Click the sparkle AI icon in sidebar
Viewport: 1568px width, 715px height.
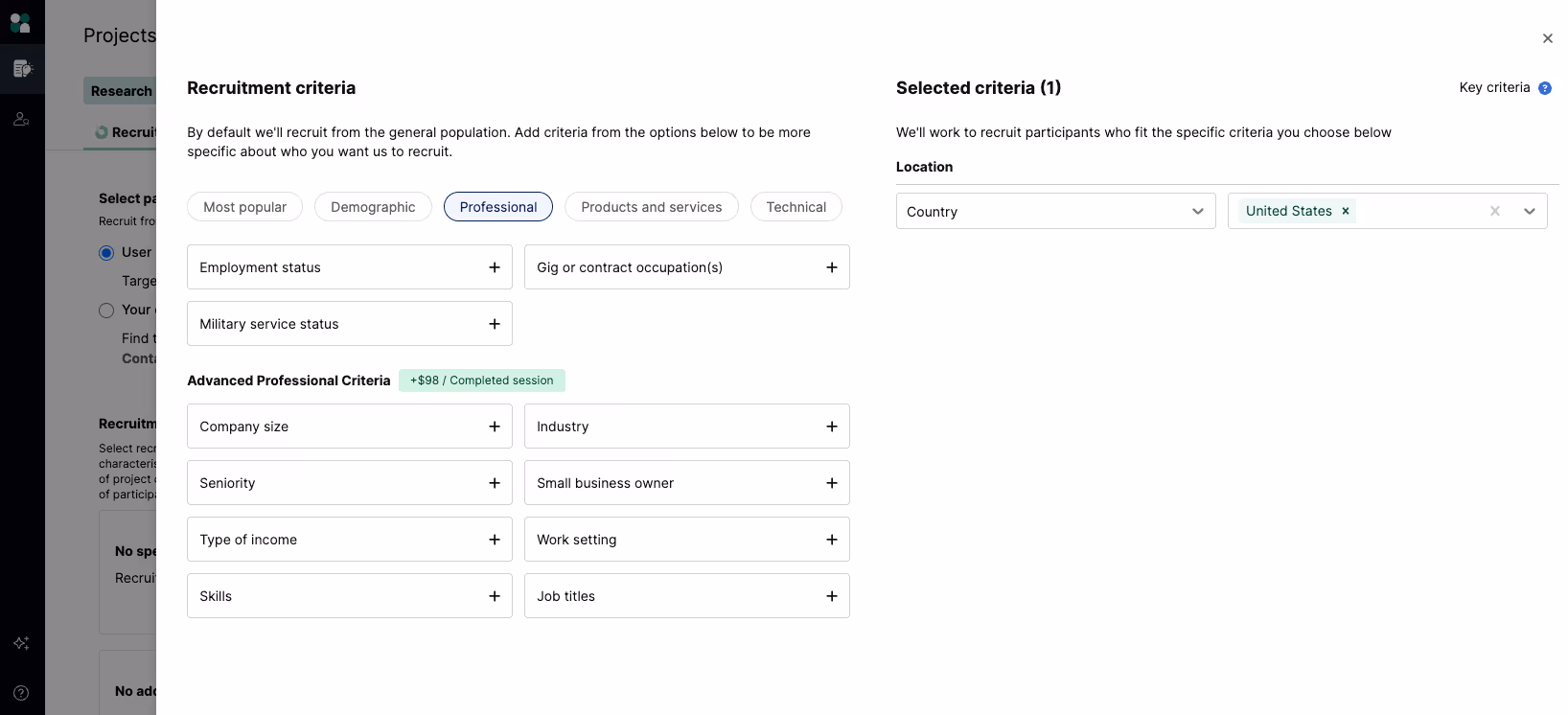tap(21, 643)
